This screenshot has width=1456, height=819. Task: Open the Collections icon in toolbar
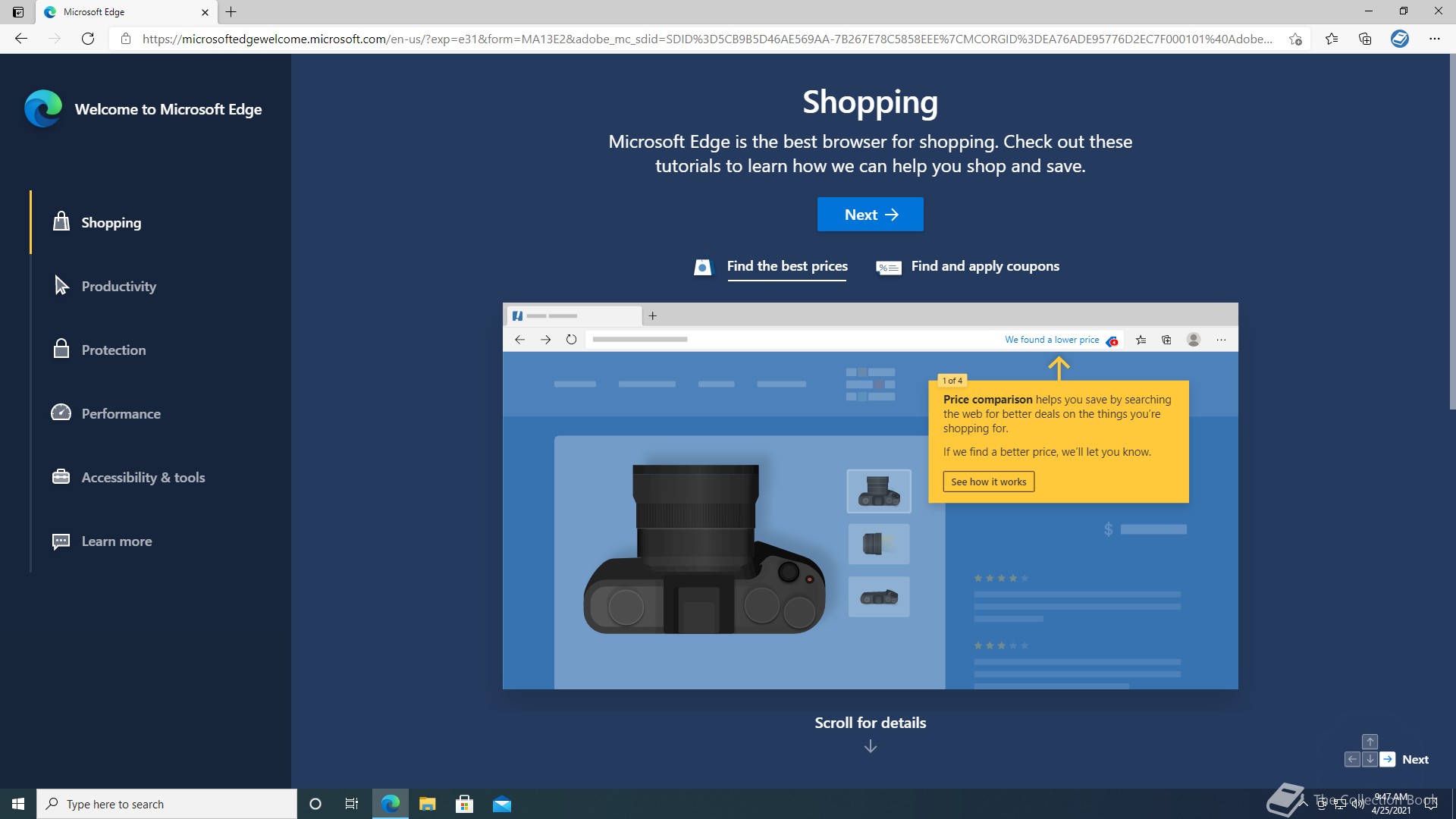click(x=1365, y=39)
